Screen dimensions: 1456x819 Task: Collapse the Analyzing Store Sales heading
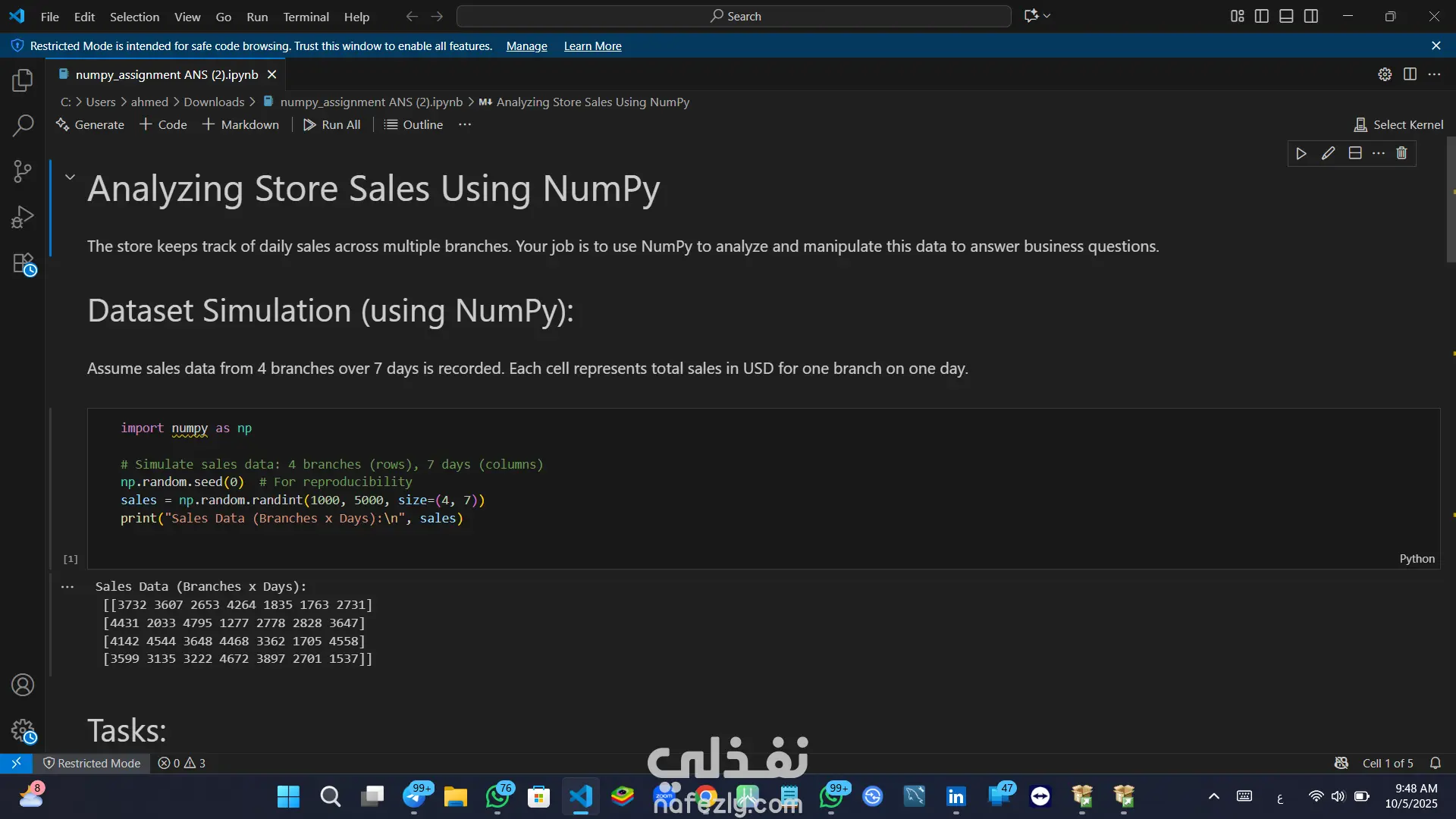(x=70, y=177)
